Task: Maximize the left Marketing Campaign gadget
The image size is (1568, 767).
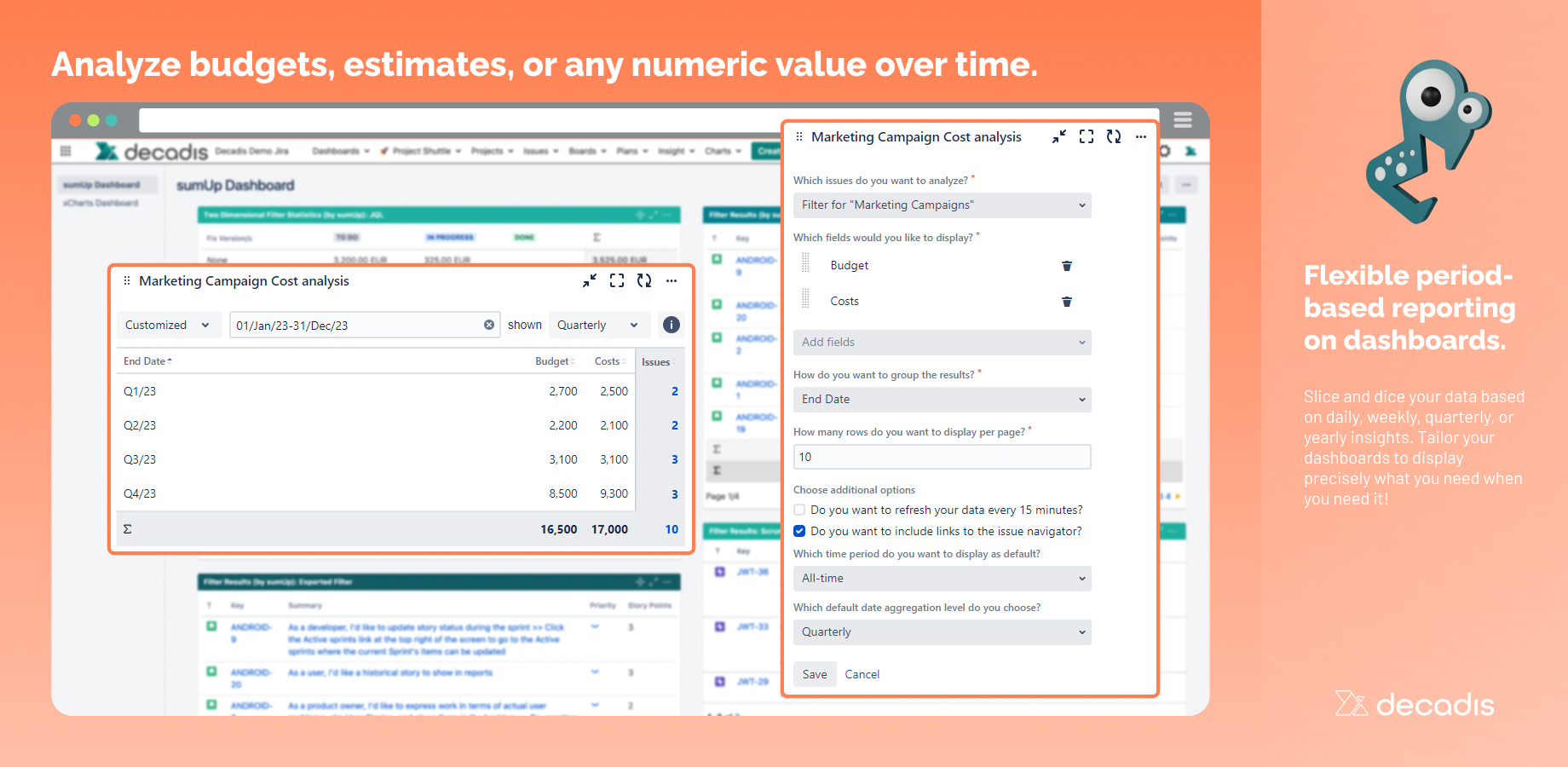Action: (617, 281)
